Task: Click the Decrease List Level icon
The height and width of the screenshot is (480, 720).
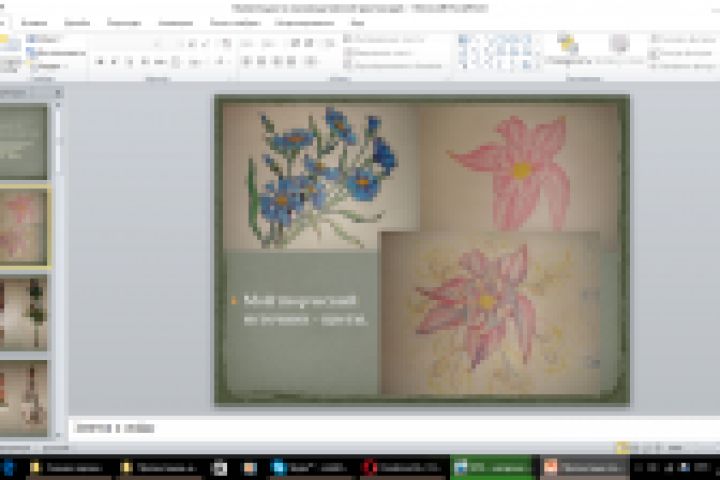Action: click(295, 43)
